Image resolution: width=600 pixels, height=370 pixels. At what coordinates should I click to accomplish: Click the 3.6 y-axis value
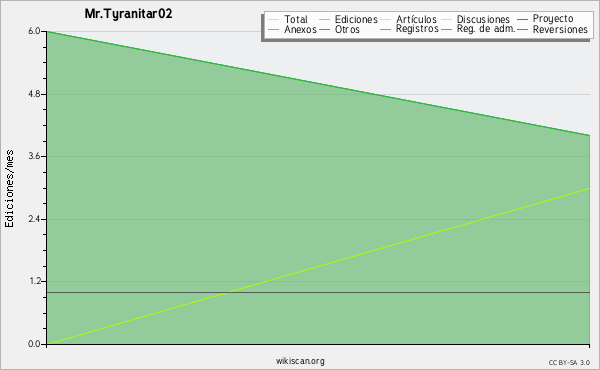click(34, 156)
